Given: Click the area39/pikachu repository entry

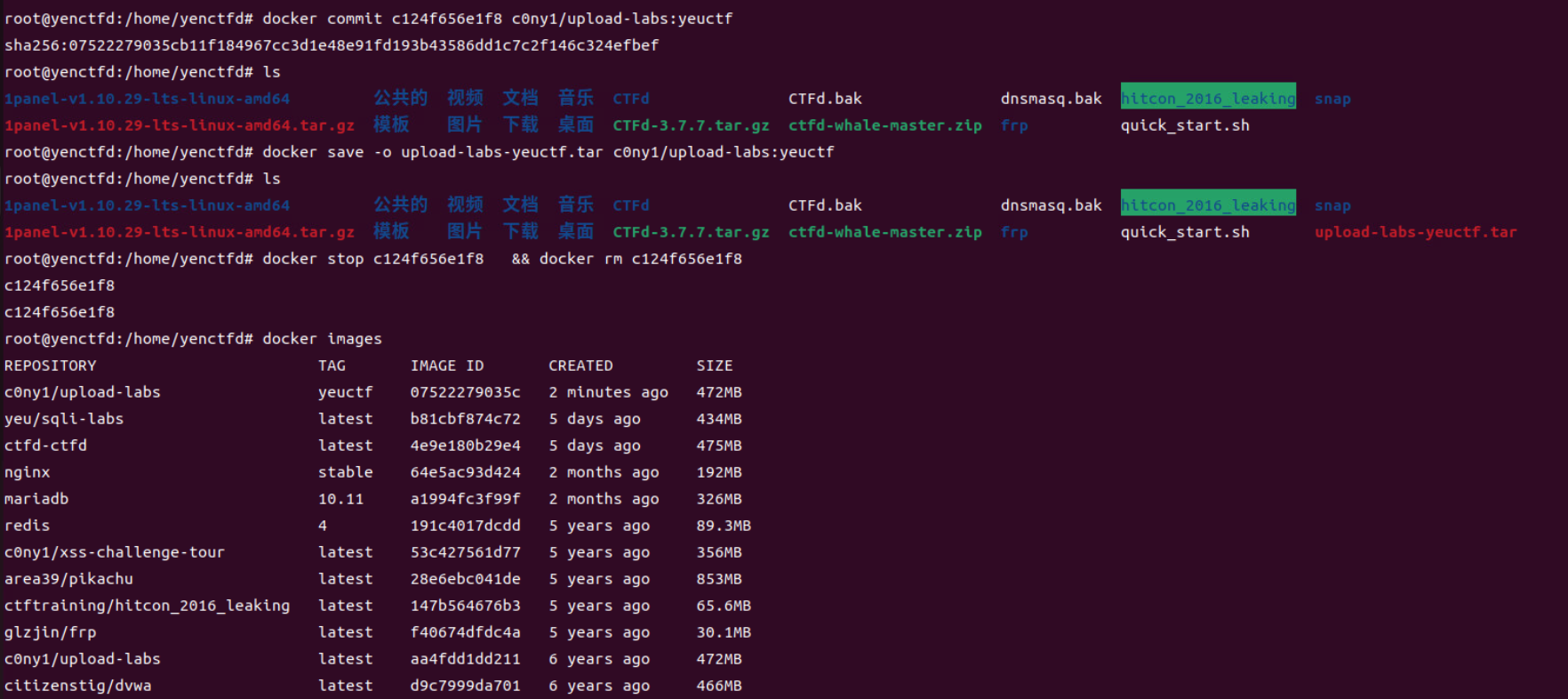Looking at the screenshot, I should (x=68, y=579).
